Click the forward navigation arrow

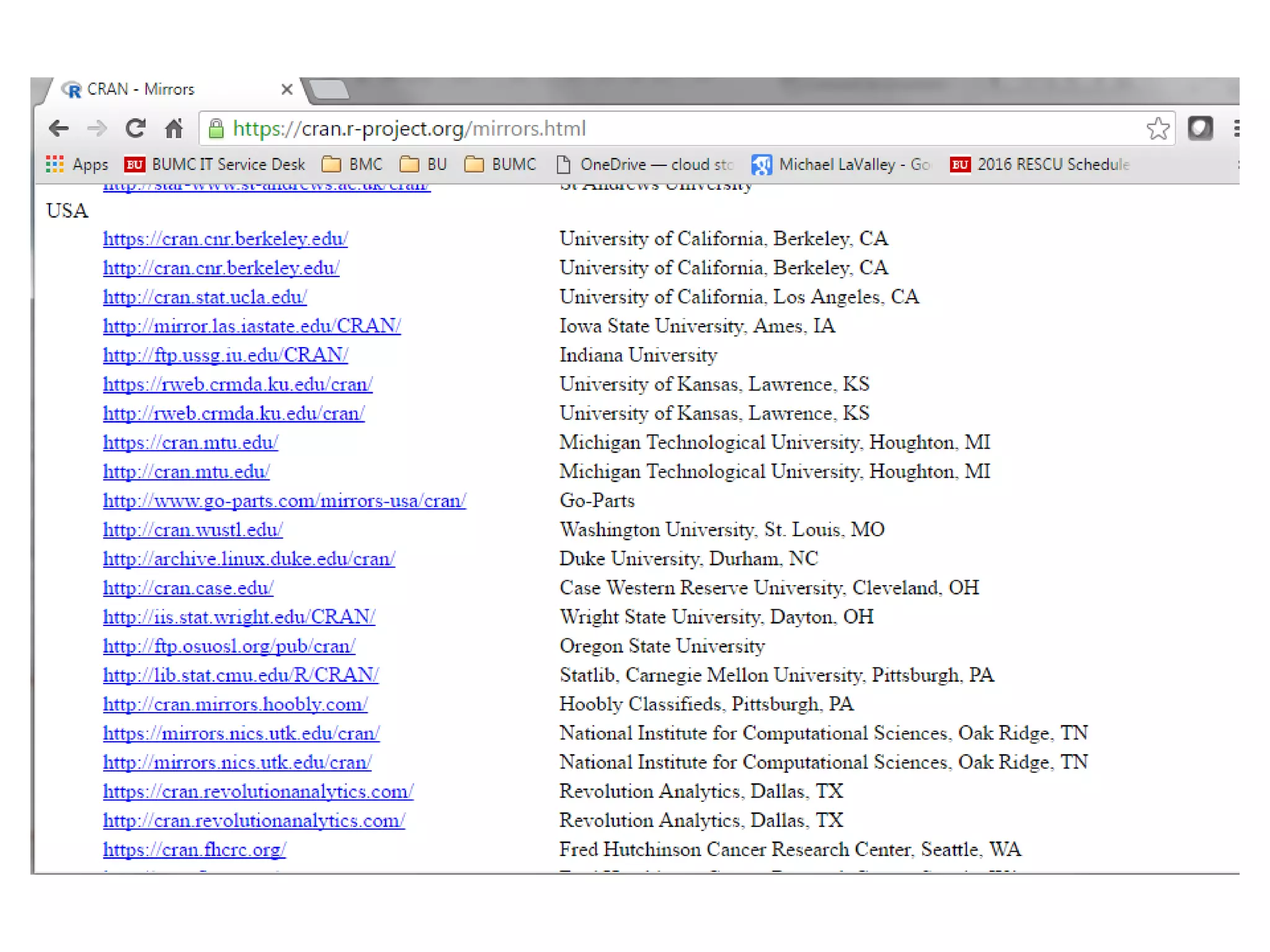click(x=97, y=129)
